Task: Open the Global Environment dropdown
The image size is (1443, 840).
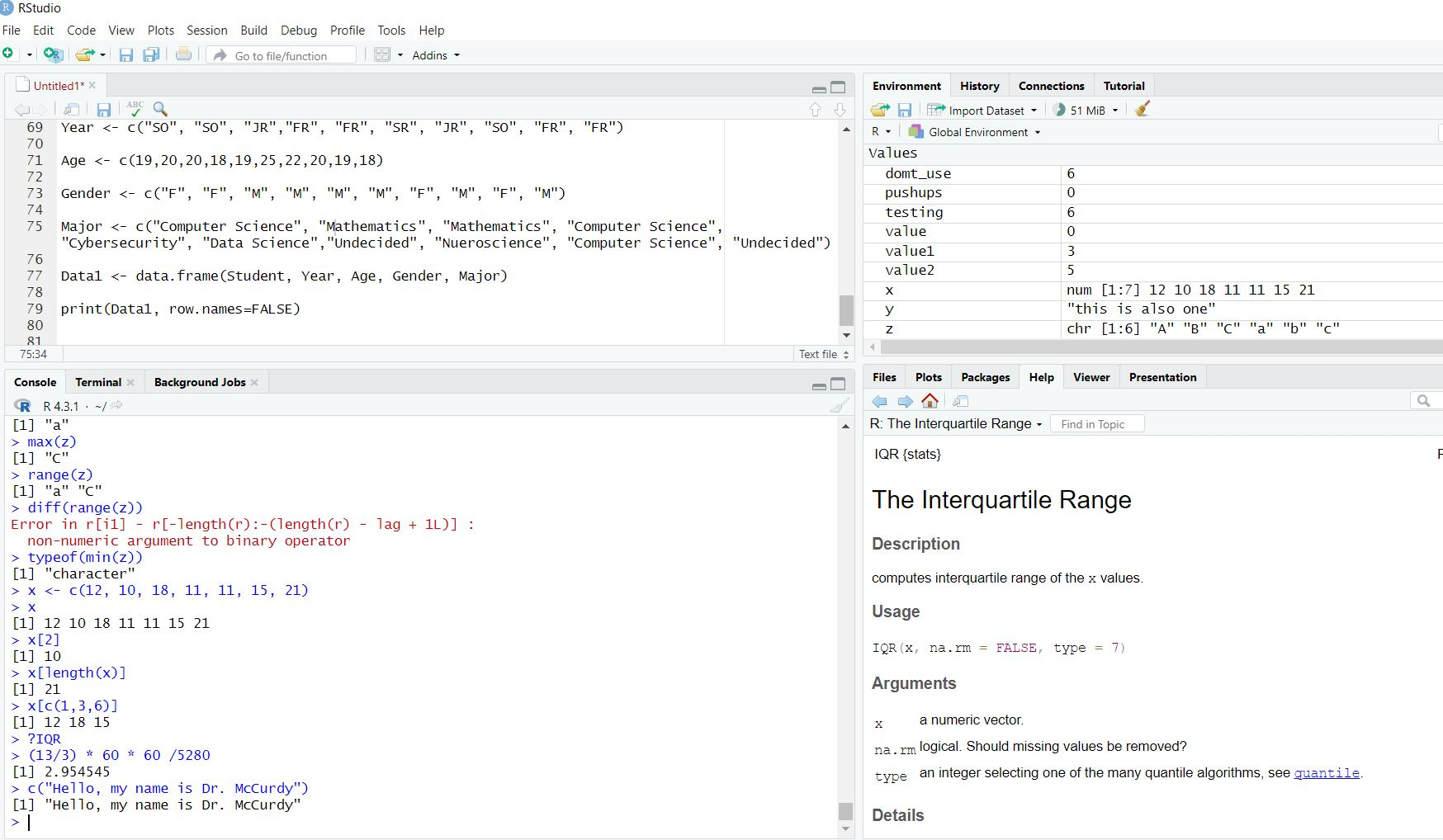Action: 975,132
